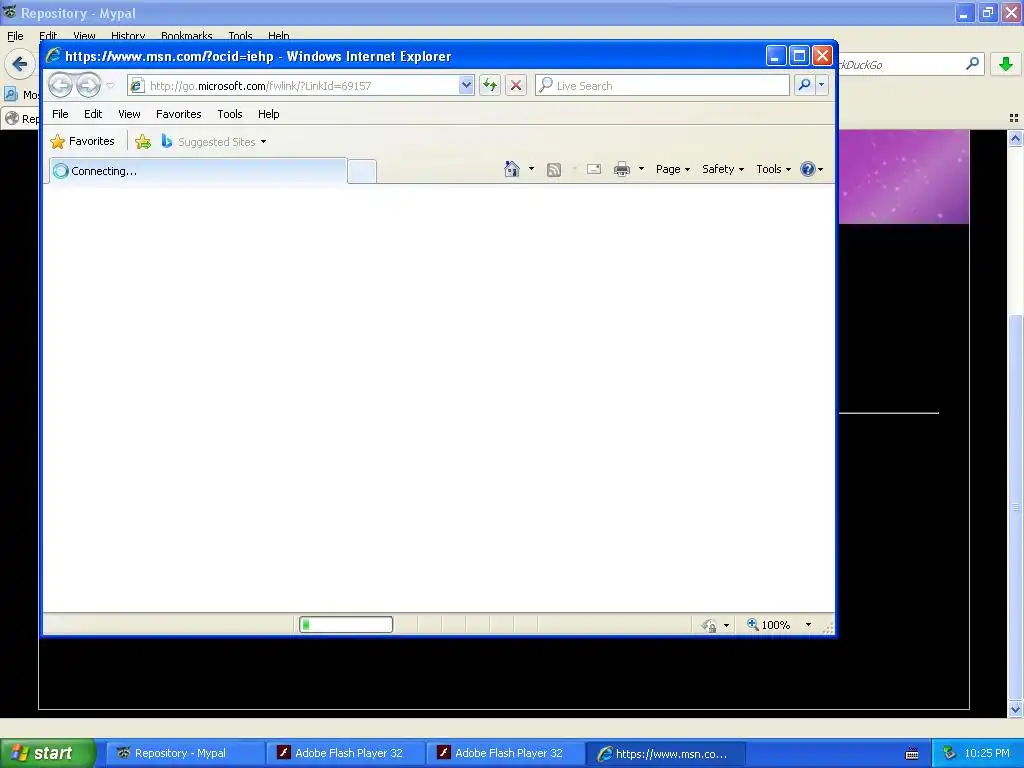1024x768 pixels.
Task: Click the IE window title bar icon
Action: point(53,56)
